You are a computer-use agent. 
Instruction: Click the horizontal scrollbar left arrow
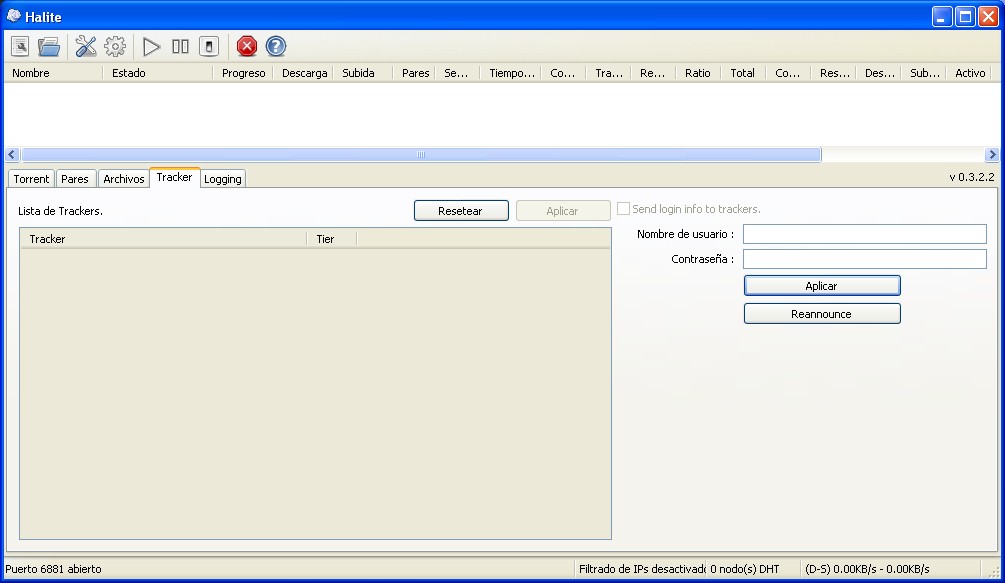12,154
